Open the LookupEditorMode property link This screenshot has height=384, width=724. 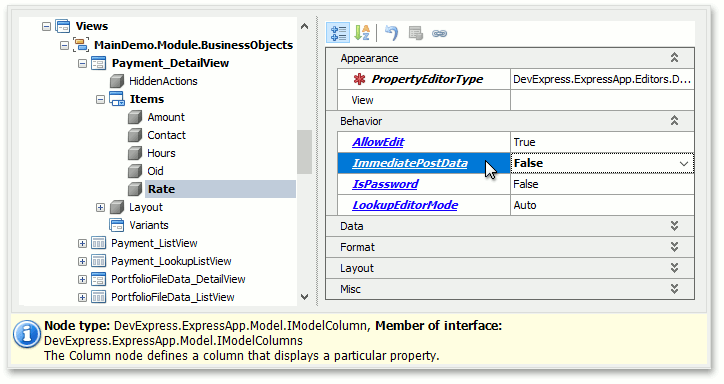(405, 205)
